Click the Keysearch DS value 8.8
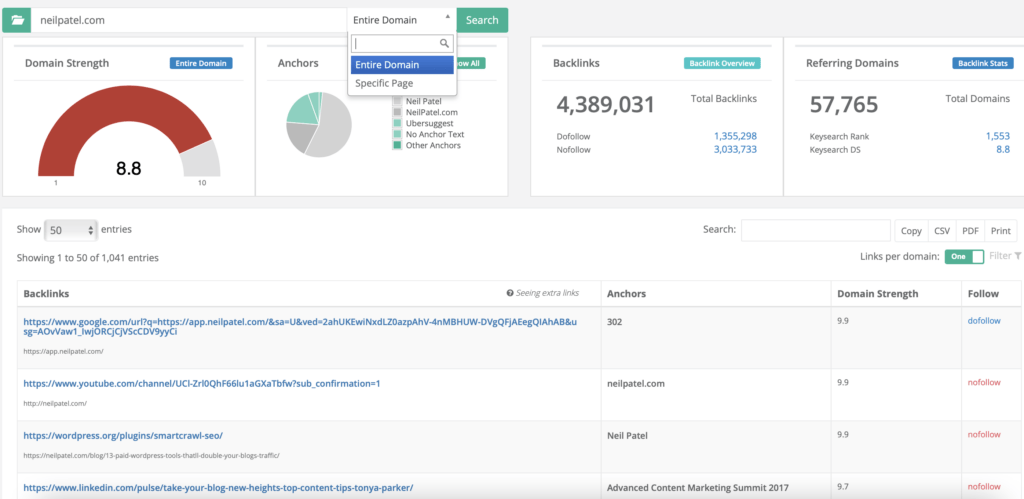The height and width of the screenshot is (499, 1024). coord(1003,150)
